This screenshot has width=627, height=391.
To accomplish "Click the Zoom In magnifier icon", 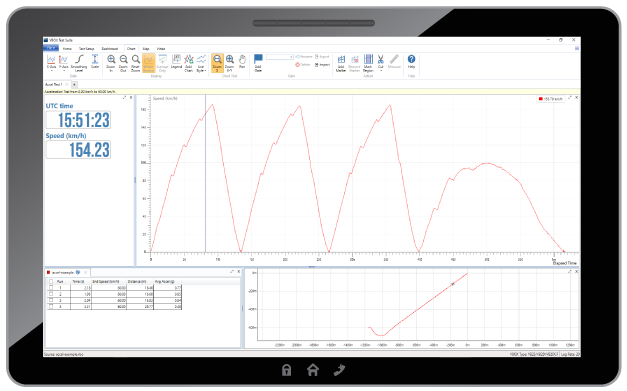I will [x=111, y=60].
